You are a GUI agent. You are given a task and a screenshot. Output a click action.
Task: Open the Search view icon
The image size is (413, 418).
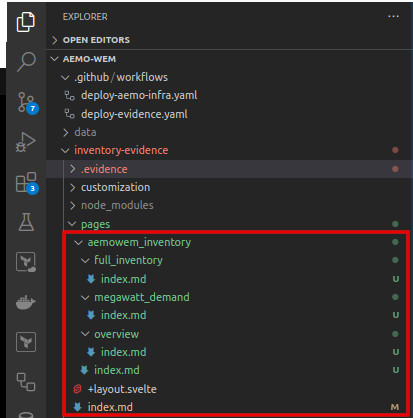(x=26, y=62)
